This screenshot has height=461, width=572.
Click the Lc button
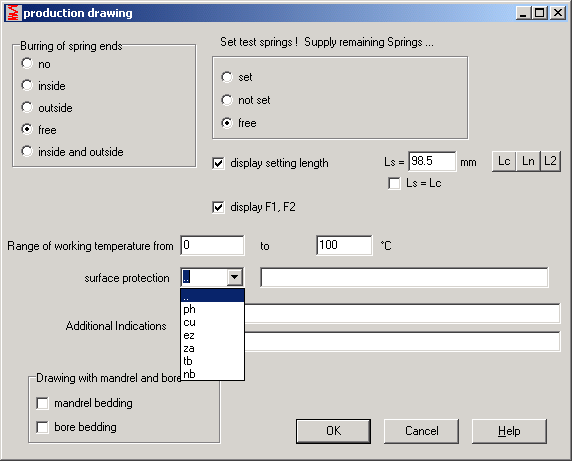504,161
